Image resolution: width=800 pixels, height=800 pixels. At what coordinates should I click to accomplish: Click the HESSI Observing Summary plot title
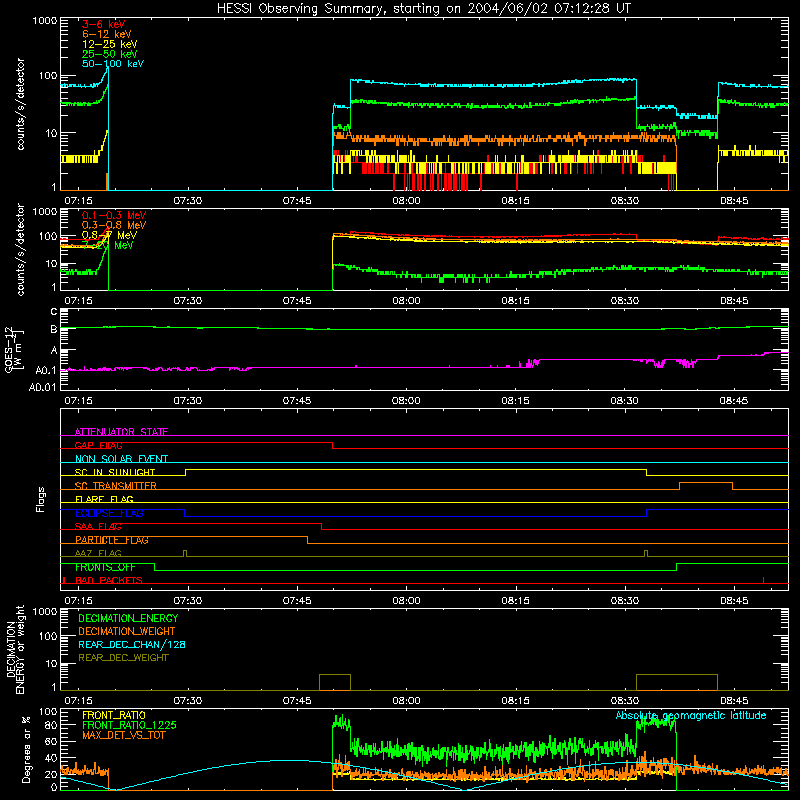[424, 9]
